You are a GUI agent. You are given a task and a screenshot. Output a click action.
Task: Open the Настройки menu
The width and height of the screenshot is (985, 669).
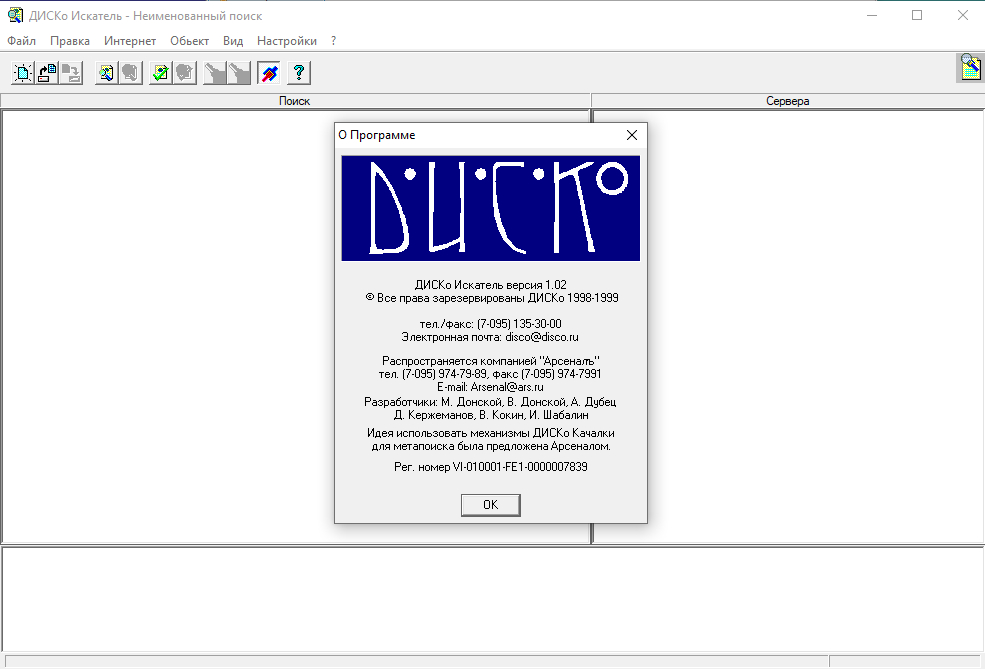coord(287,41)
